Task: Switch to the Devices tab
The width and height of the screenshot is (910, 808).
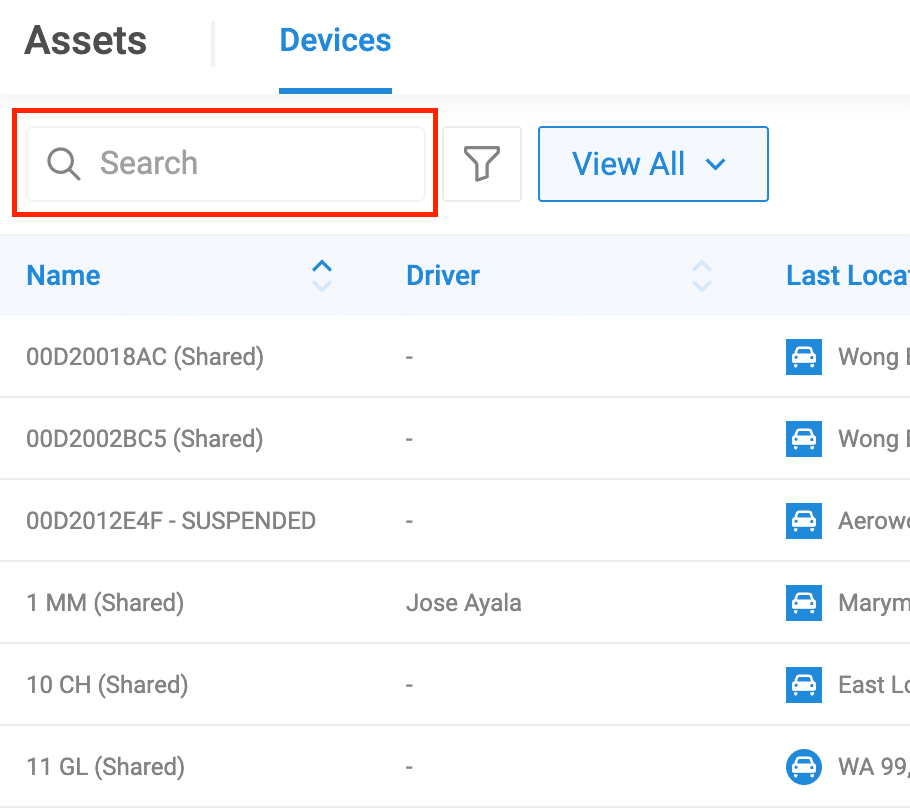Action: (x=335, y=40)
